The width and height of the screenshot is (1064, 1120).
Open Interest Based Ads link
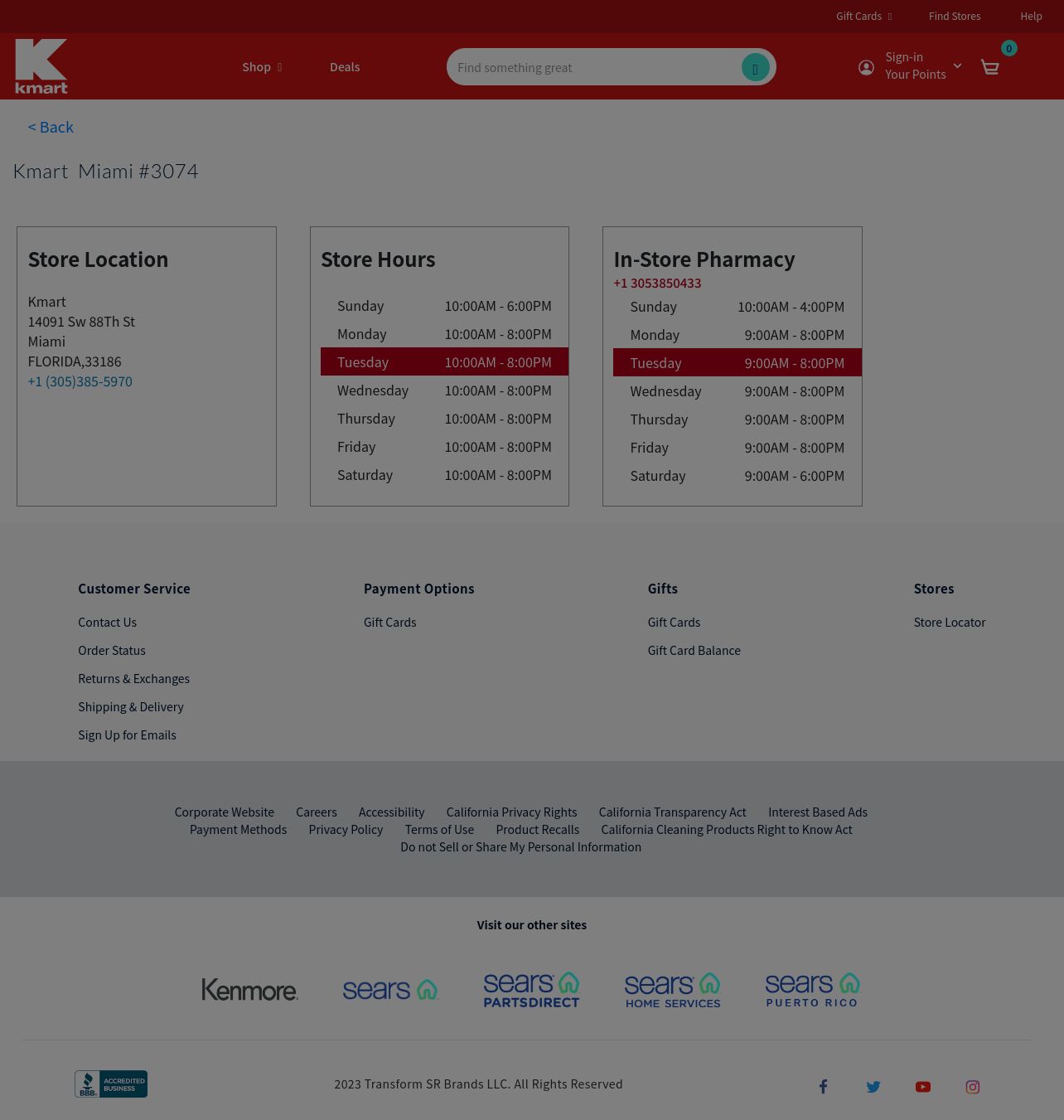tap(817, 812)
